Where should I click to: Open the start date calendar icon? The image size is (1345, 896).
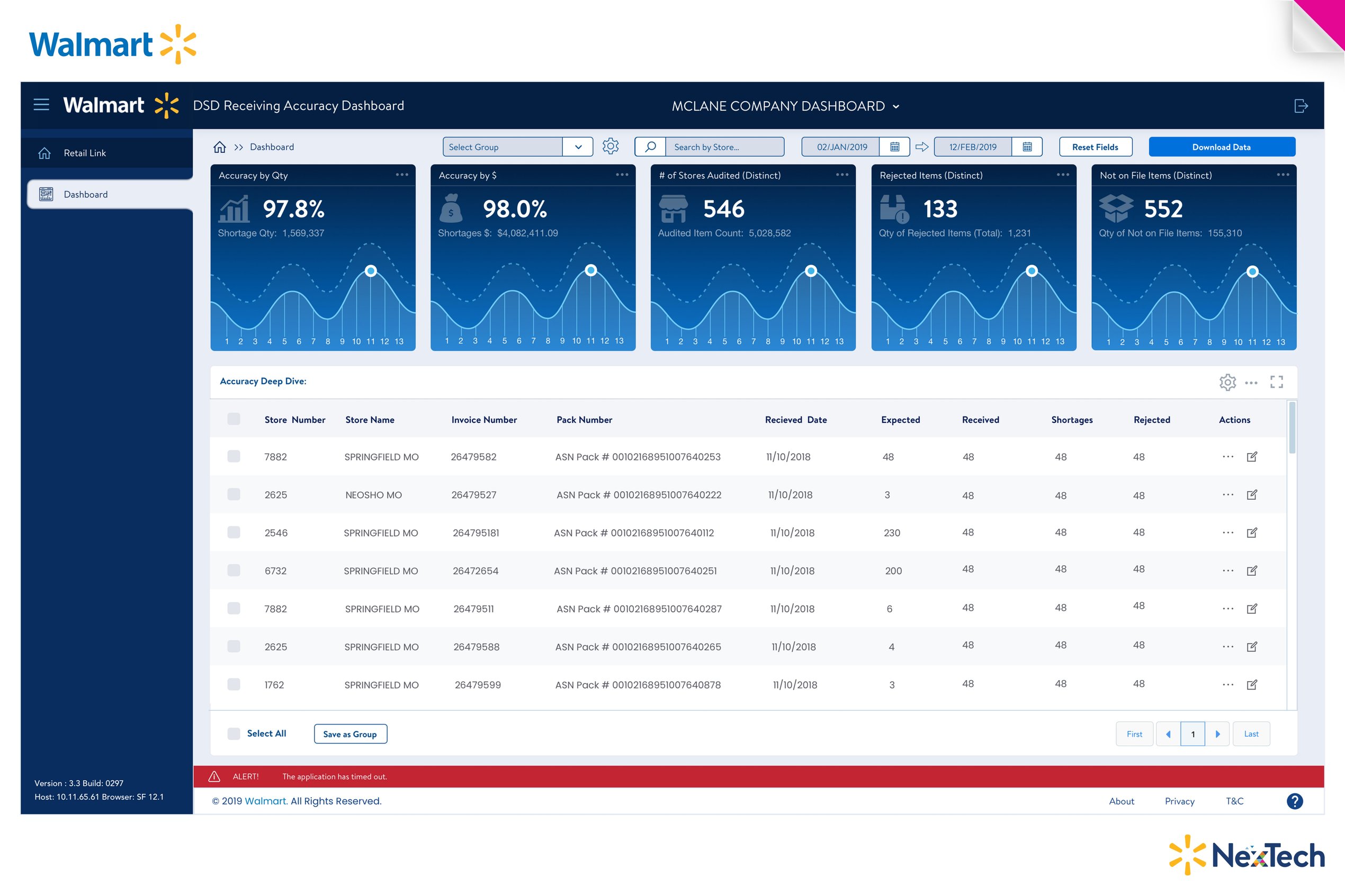(894, 147)
